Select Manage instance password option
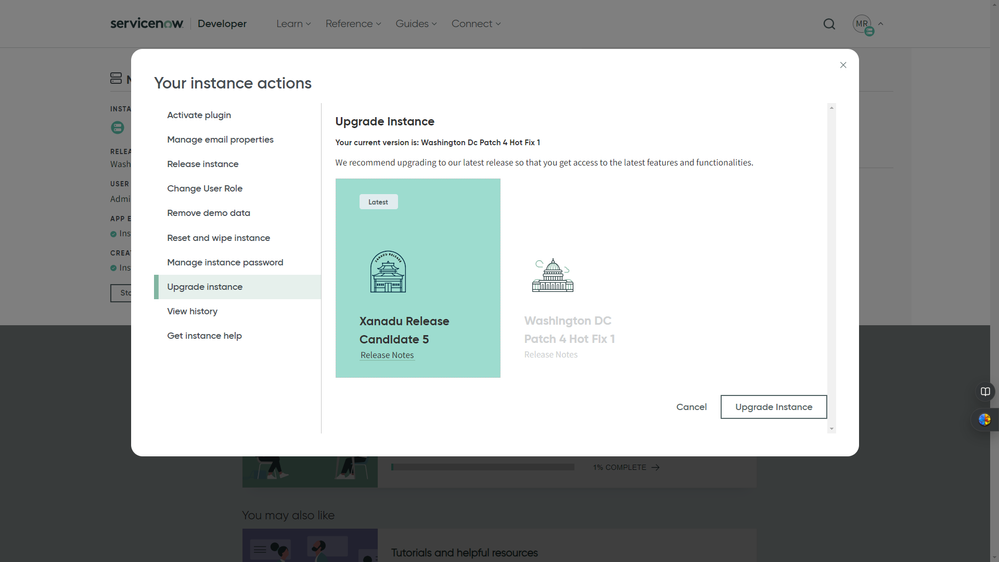 point(225,262)
